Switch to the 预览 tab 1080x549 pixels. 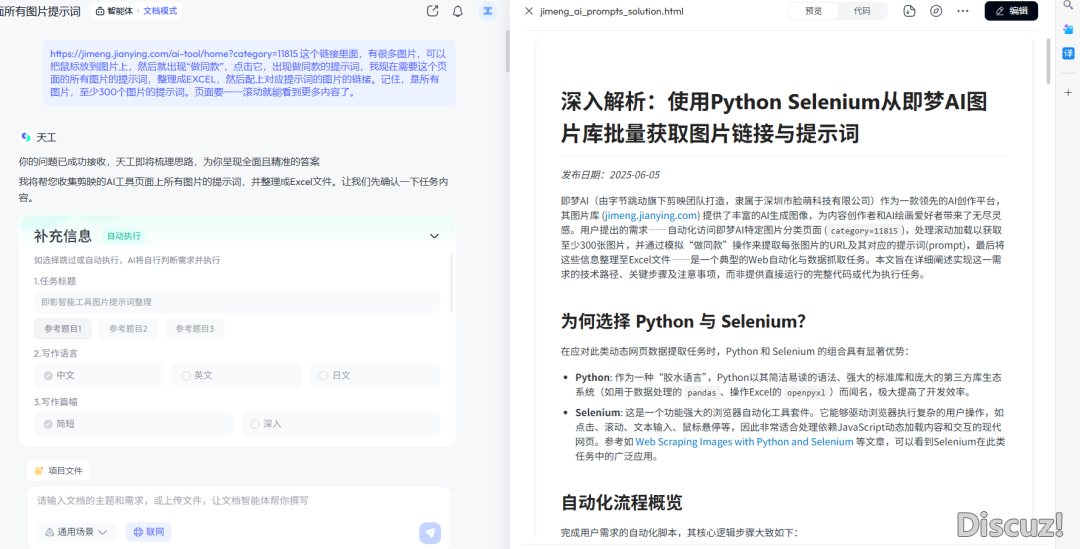click(x=814, y=11)
